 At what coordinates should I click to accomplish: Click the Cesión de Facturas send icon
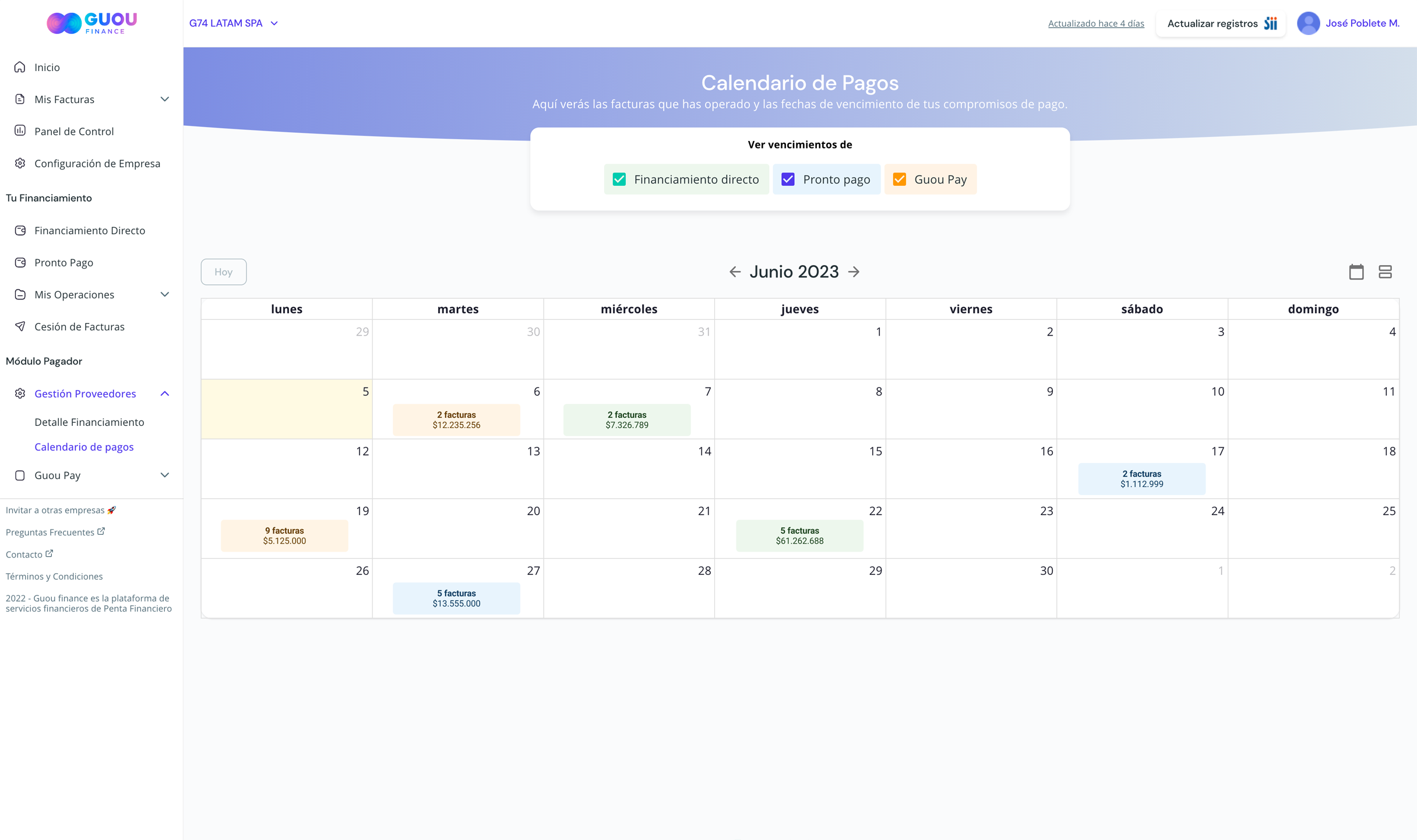coord(20,326)
